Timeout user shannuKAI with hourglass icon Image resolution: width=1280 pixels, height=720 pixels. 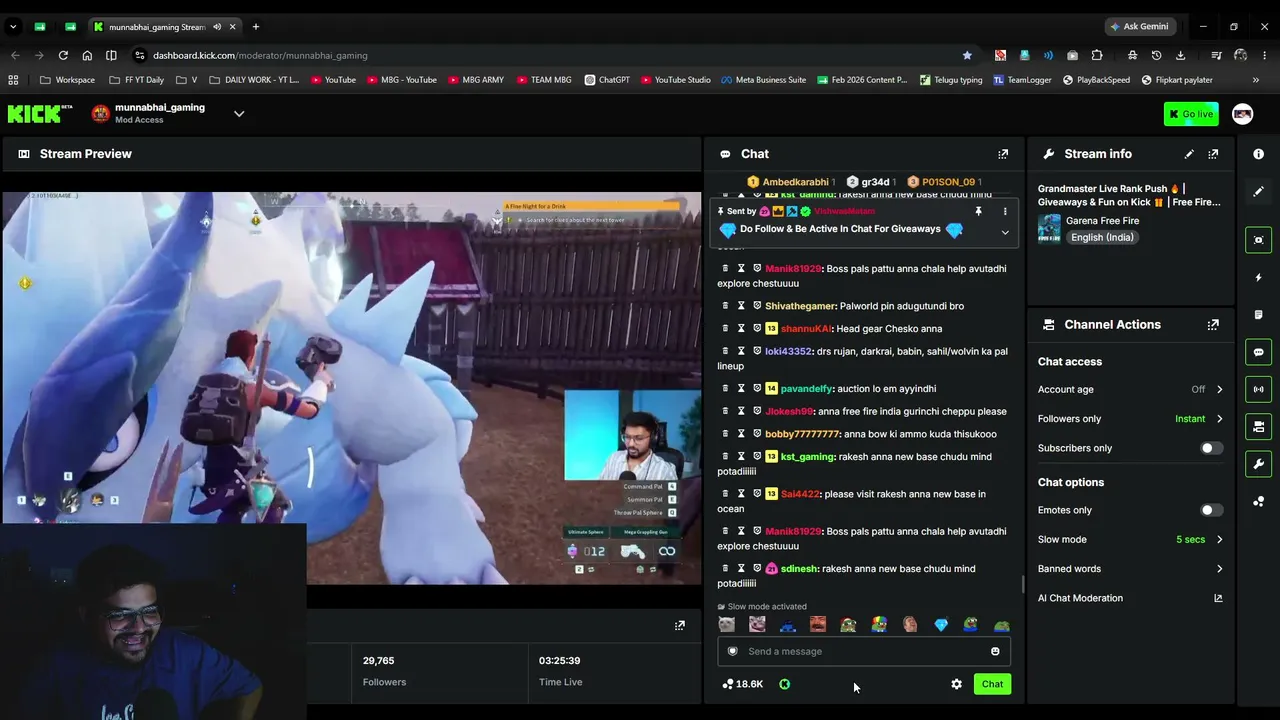coord(741,329)
